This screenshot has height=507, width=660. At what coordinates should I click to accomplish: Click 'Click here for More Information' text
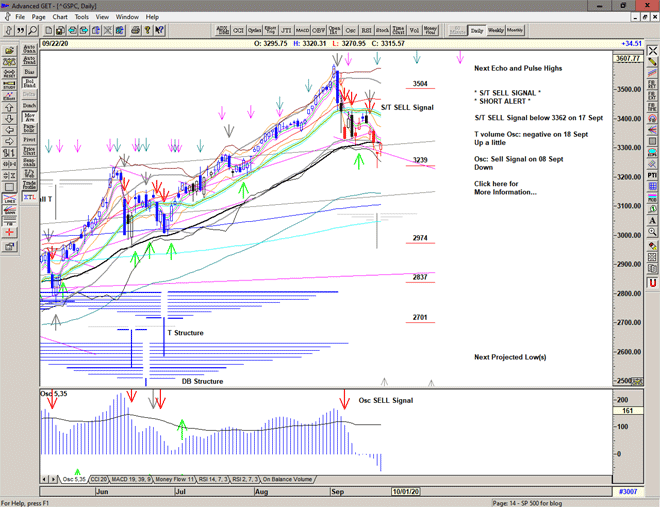[x=505, y=188]
